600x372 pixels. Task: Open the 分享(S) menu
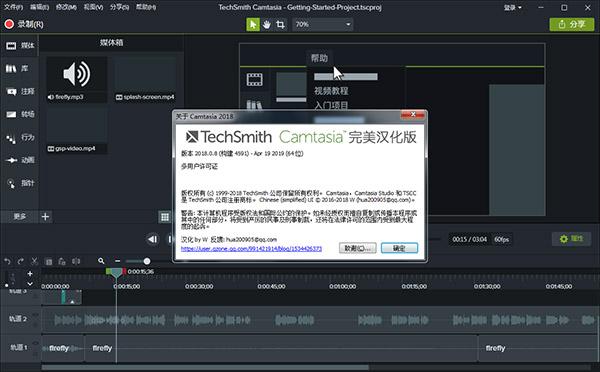click(x=119, y=7)
